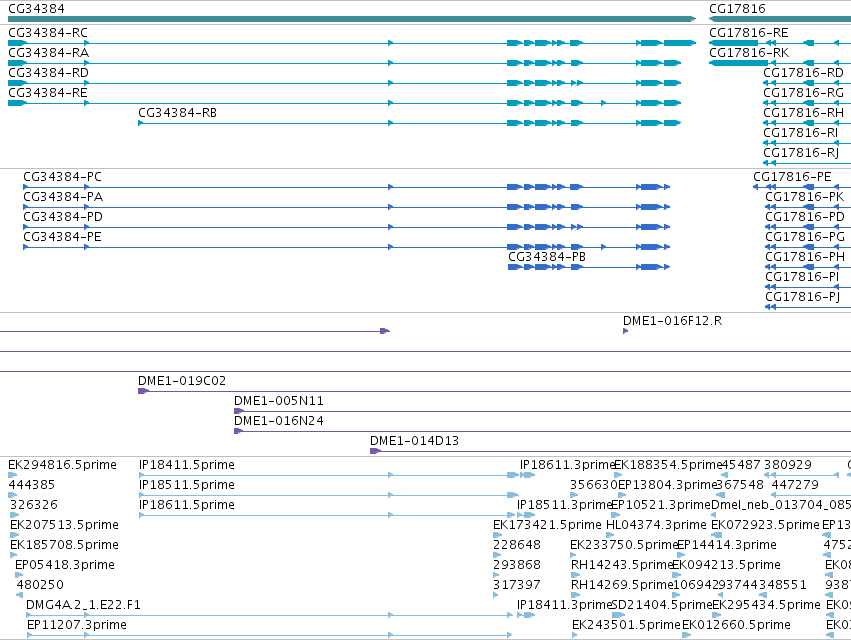Select the CG17816-RH transcript label

tap(803, 113)
